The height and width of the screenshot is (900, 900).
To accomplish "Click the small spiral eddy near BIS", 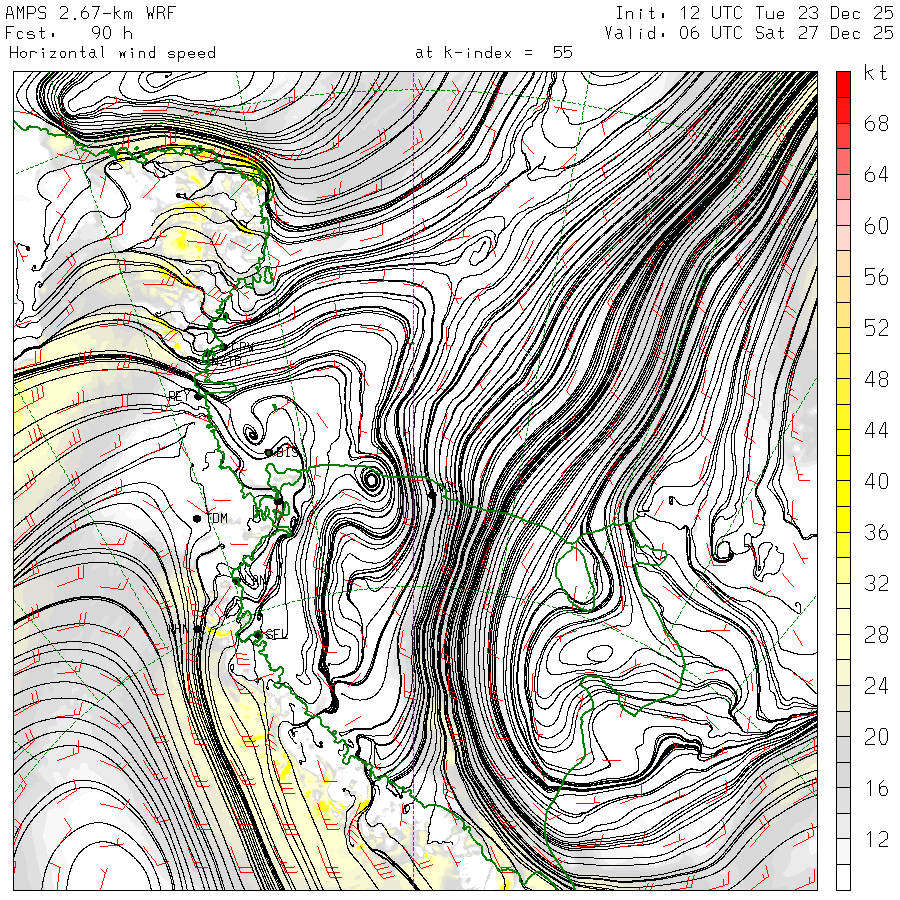I will click(x=251, y=434).
